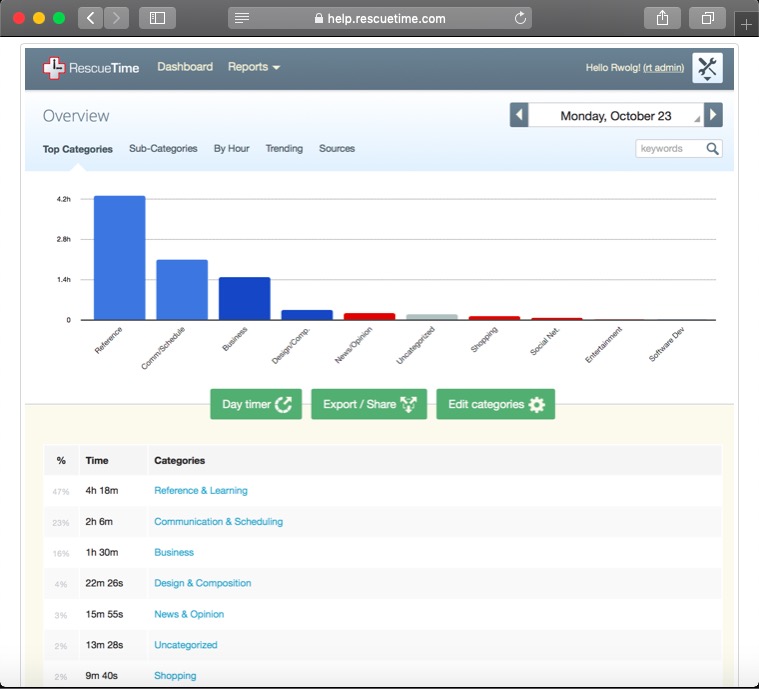The image size is (759, 689).
Task: Click the Export / Share button
Action: [369, 404]
